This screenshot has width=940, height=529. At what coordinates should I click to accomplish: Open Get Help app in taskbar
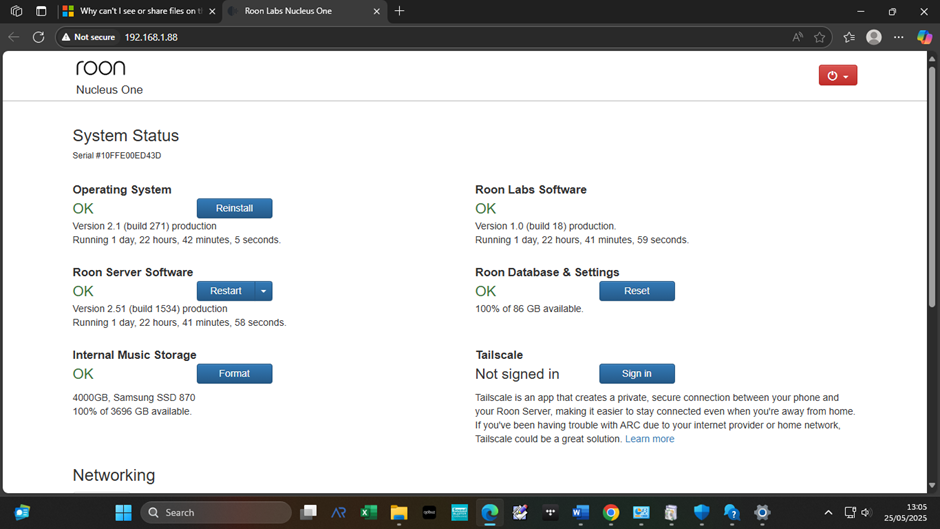pos(732,513)
